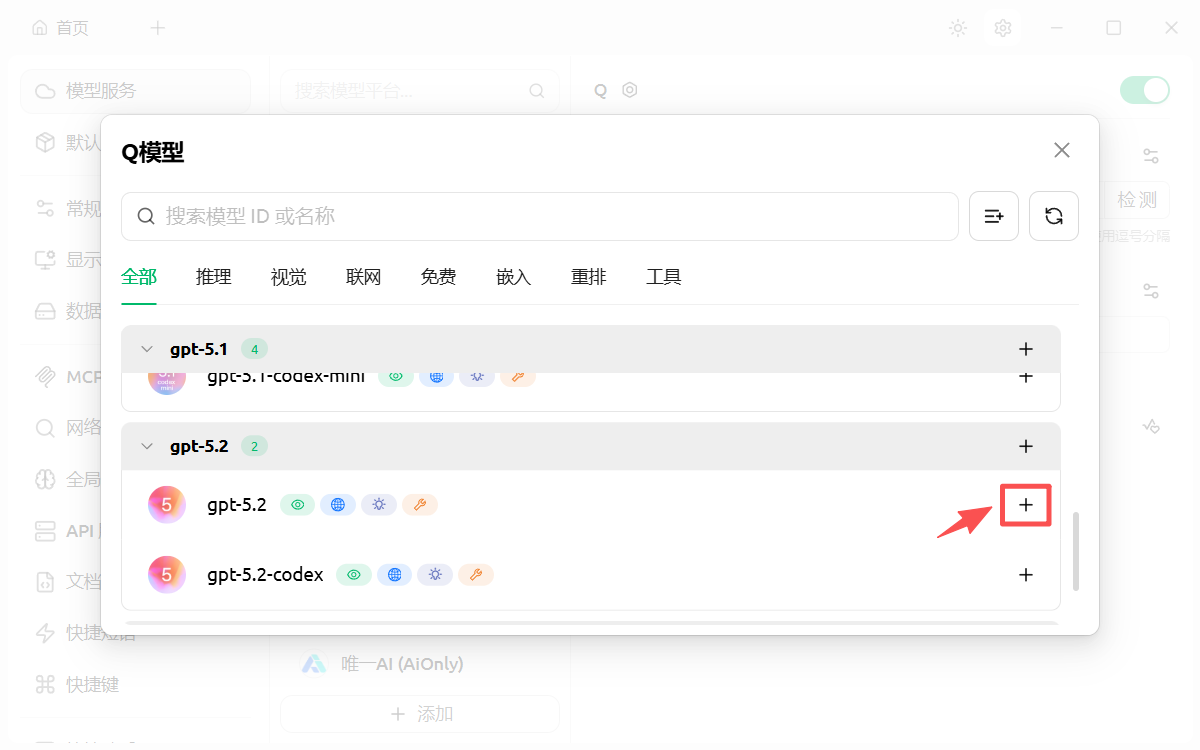The width and height of the screenshot is (1200, 750).
Task: Click the gpt-5.1 group count badge 4
Action: click(254, 349)
